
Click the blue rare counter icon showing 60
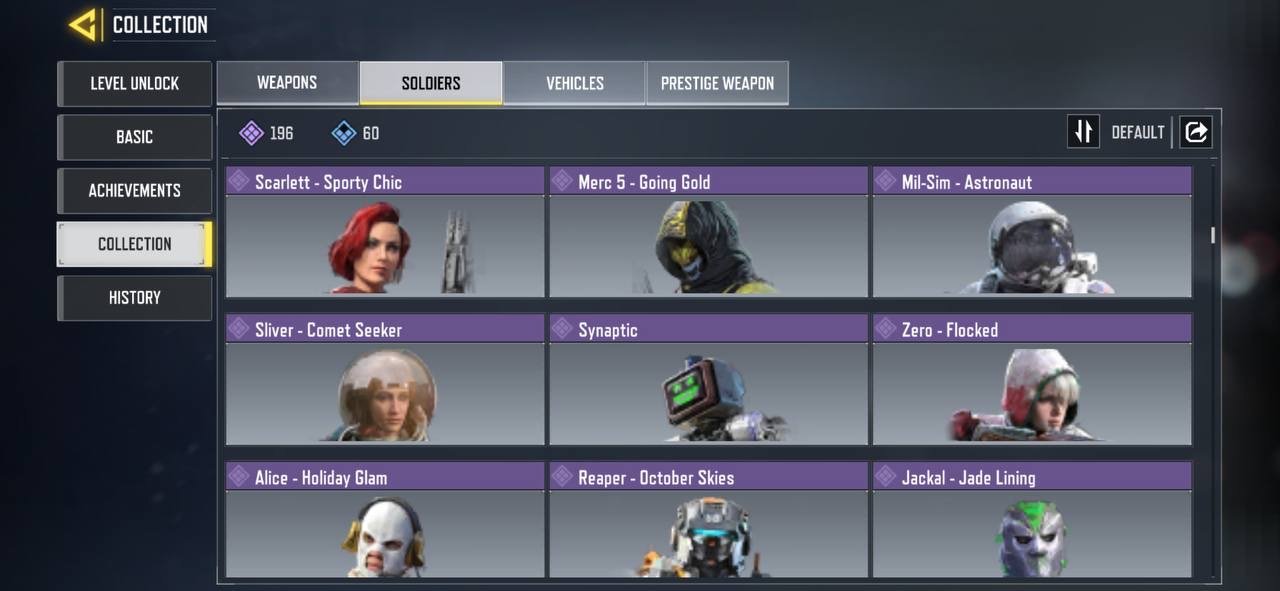tap(344, 133)
